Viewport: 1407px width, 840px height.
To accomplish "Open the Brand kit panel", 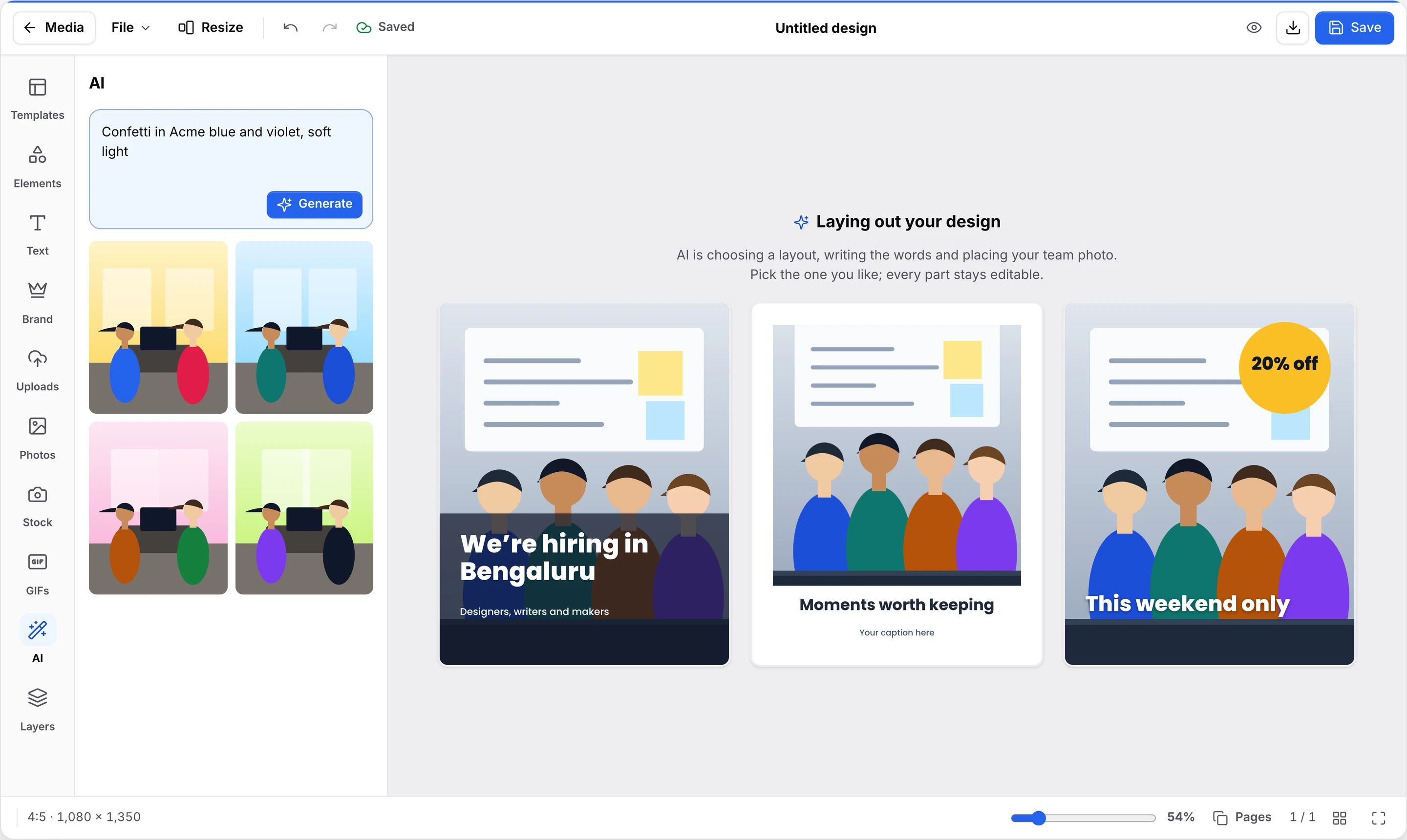I will tap(37, 302).
